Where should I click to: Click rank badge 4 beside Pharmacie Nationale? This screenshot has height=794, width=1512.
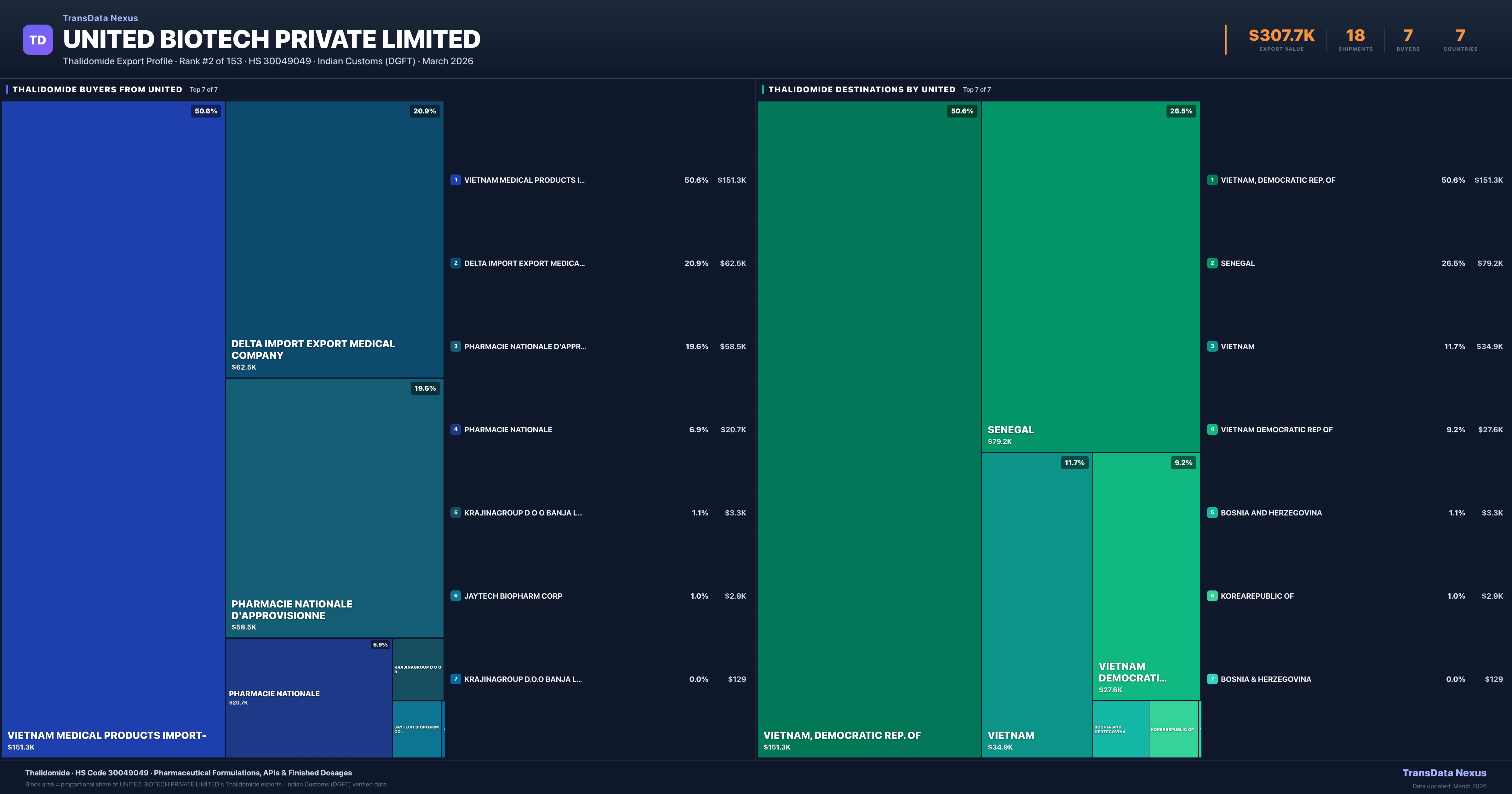point(455,429)
